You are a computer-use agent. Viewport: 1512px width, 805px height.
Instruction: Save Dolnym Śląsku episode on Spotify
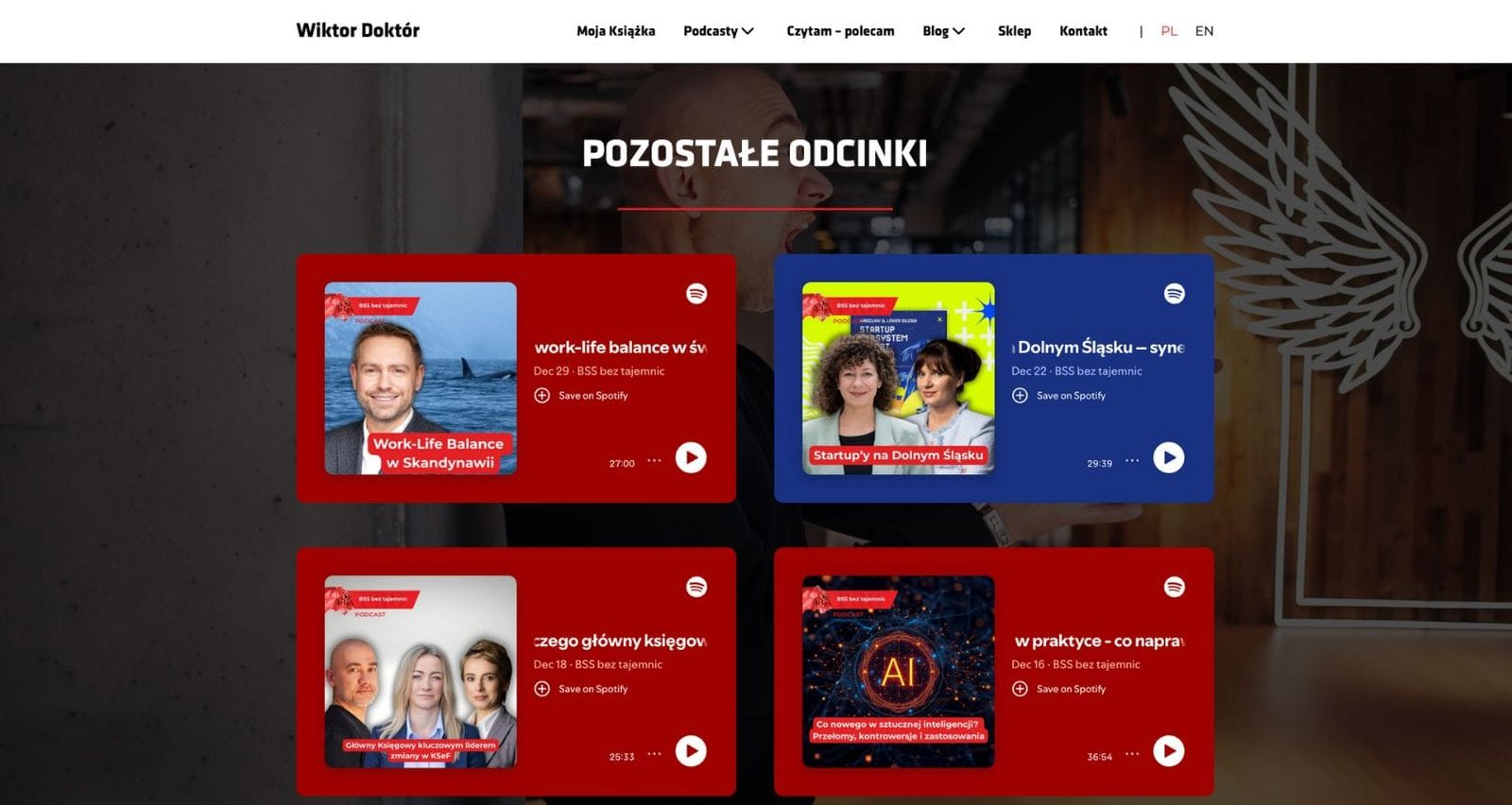(1059, 396)
